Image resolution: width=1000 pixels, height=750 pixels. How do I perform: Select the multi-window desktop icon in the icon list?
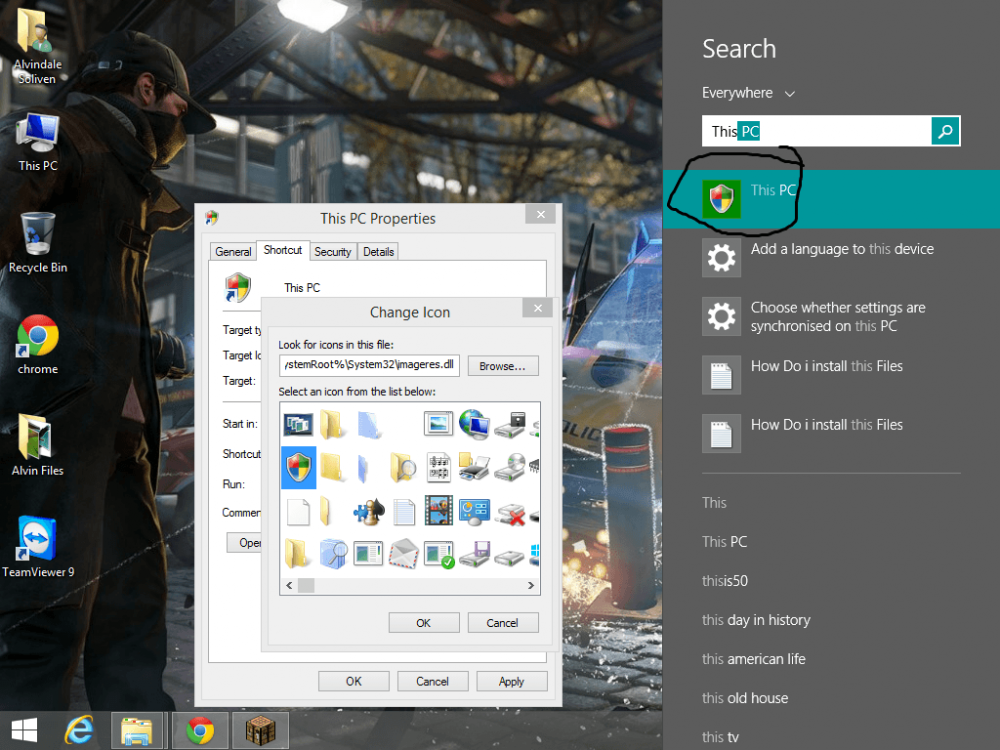tap(298, 424)
